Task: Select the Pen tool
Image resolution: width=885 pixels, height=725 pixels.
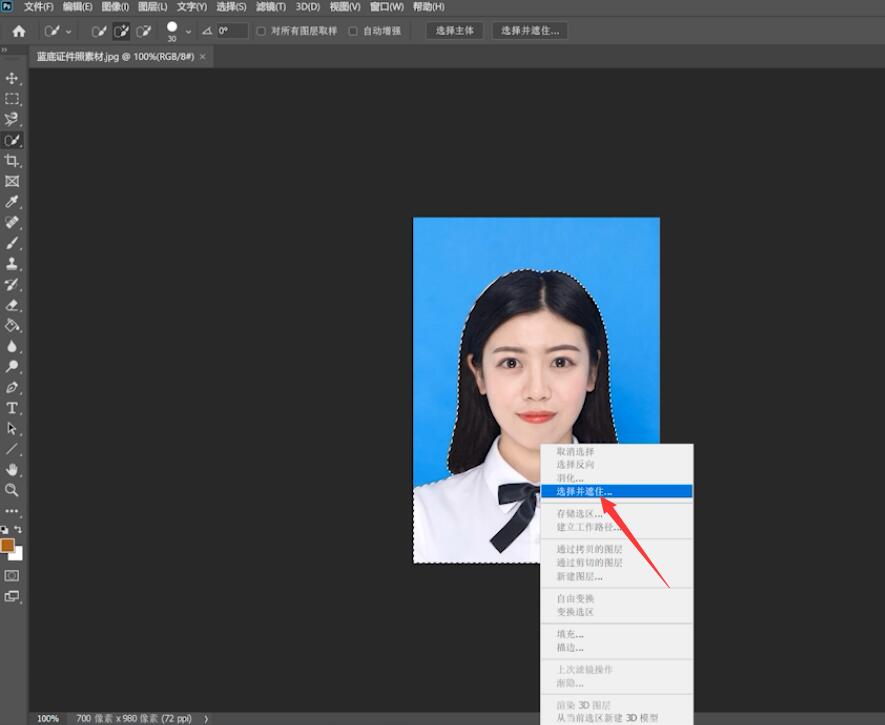Action: coord(12,388)
